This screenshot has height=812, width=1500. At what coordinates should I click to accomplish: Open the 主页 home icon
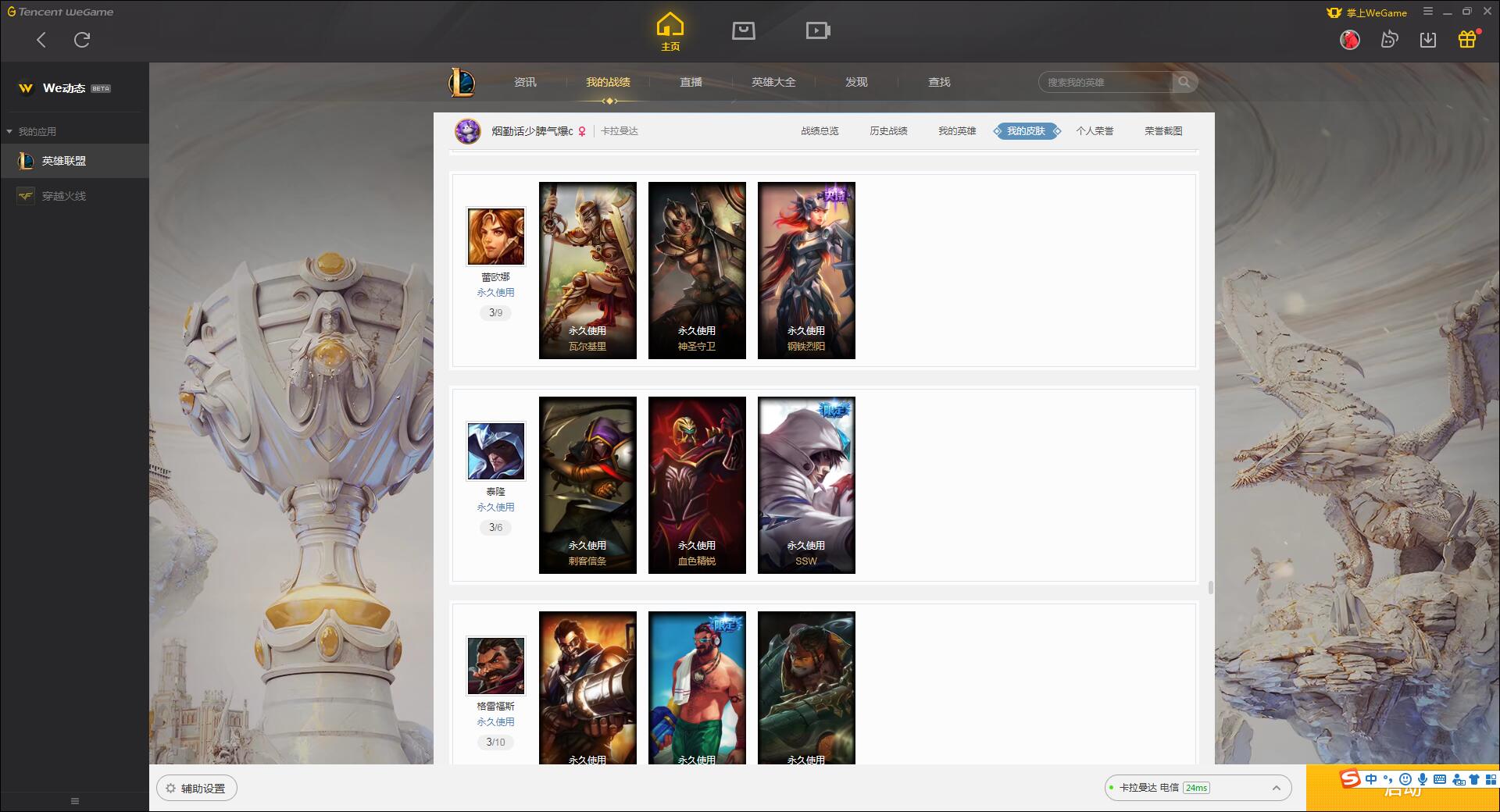(670, 32)
